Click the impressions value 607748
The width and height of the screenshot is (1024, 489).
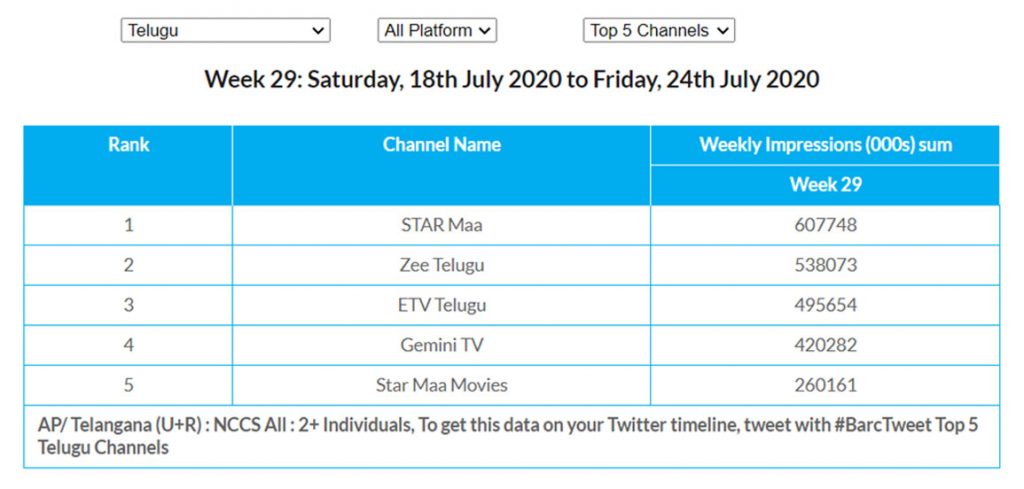point(825,225)
